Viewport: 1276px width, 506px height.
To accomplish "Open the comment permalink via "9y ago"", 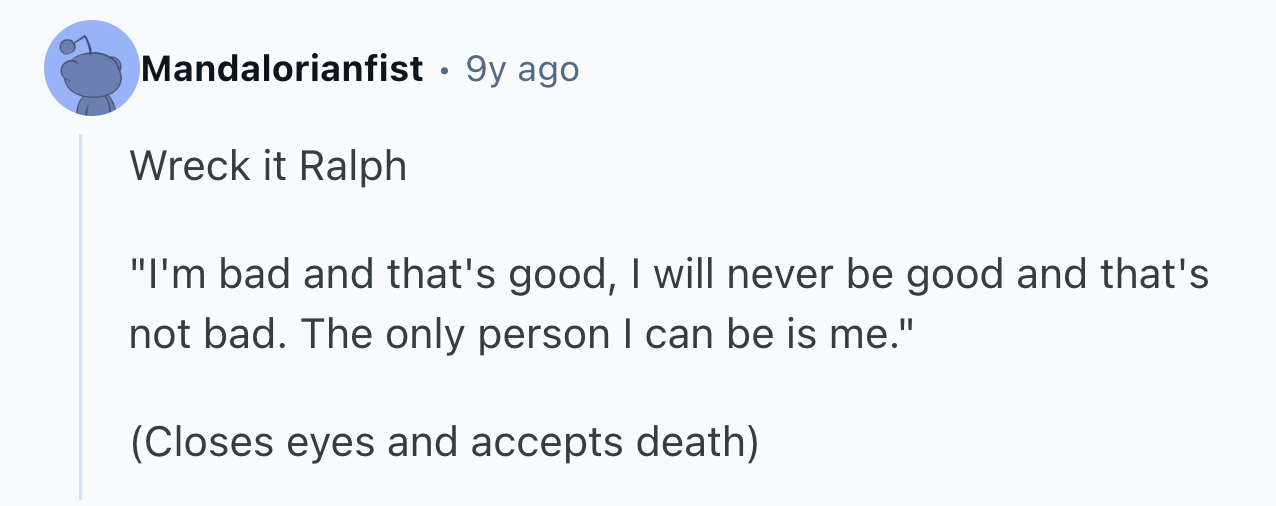I will pyautogui.click(x=523, y=69).
